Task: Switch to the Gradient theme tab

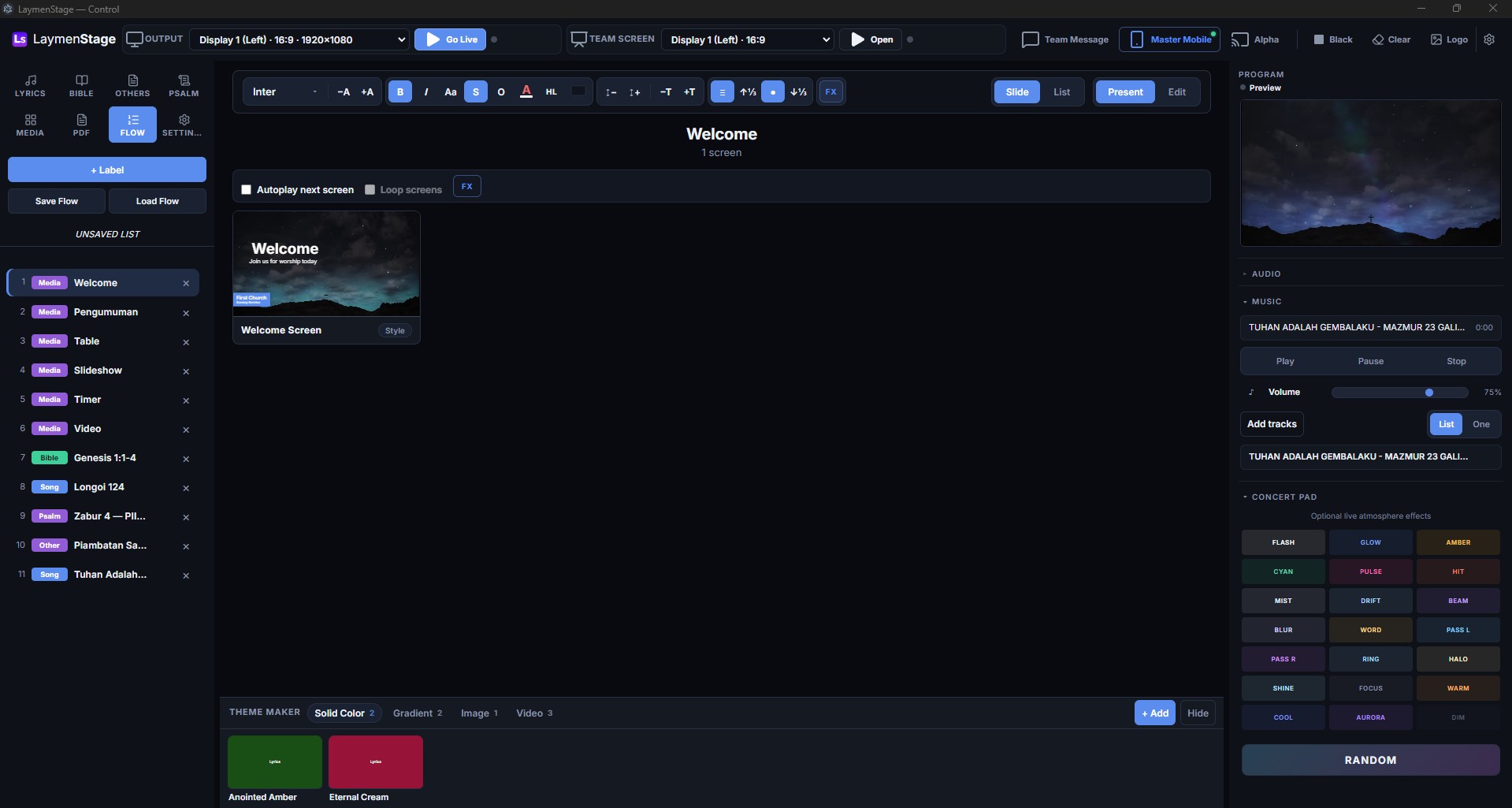Action: [x=418, y=713]
